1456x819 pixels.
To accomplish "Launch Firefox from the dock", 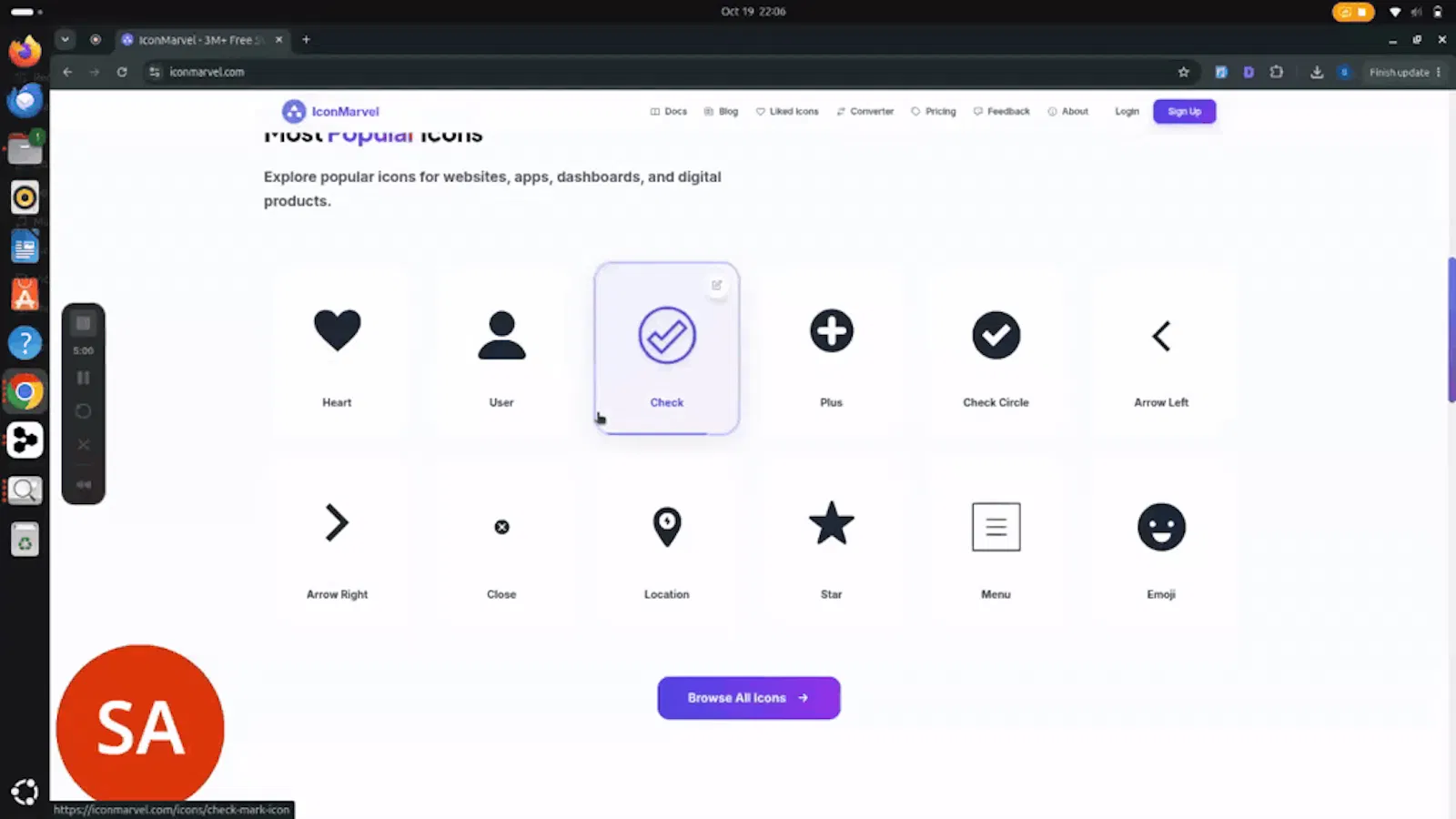I will [x=25, y=50].
